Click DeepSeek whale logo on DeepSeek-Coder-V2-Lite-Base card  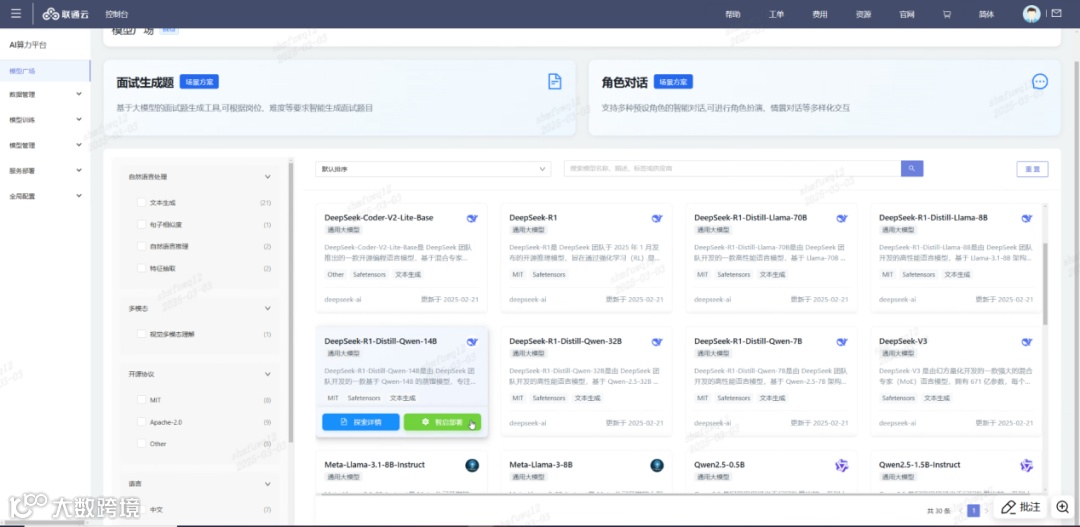coord(472,218)
